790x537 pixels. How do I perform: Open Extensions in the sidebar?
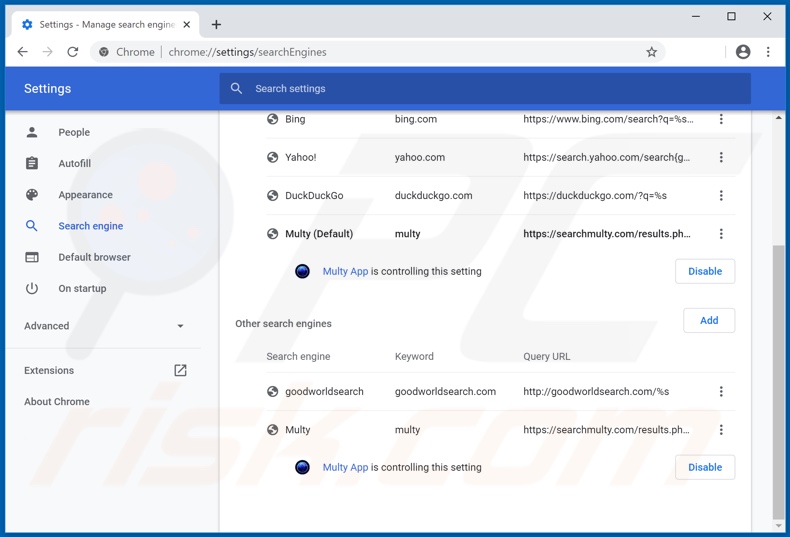tap(49, 371)
